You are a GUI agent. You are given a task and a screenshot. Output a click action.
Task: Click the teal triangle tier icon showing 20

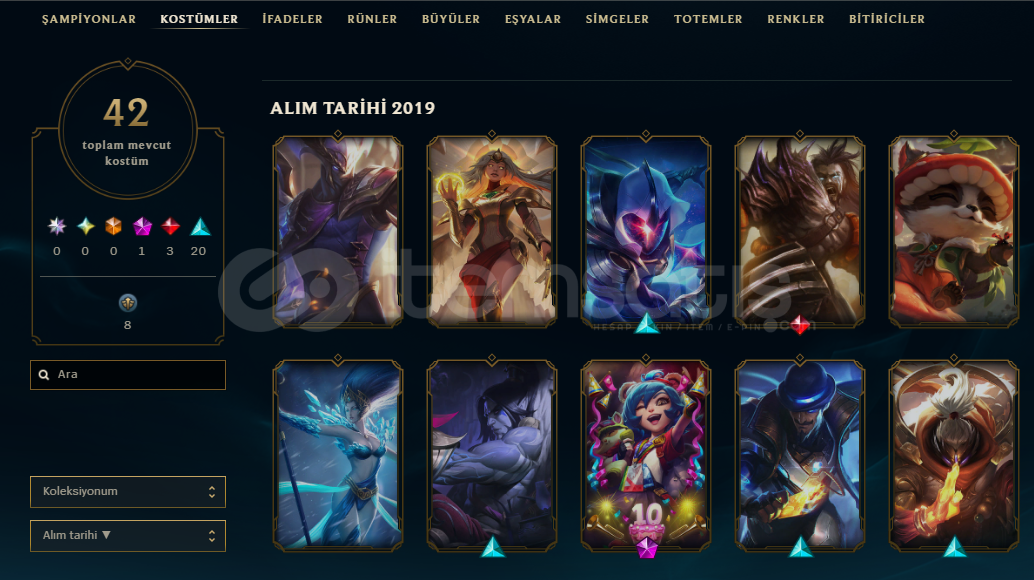pos(200,227)
